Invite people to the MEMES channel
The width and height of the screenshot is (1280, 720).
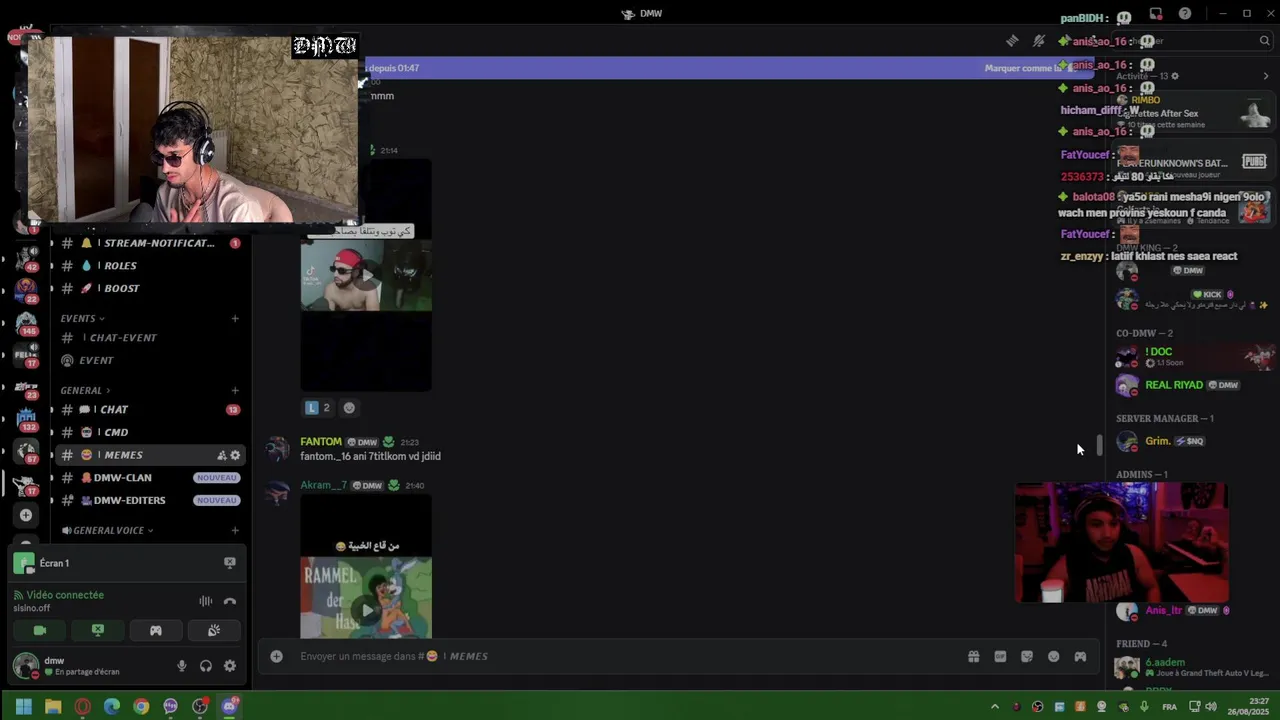(x=222, y=455)
